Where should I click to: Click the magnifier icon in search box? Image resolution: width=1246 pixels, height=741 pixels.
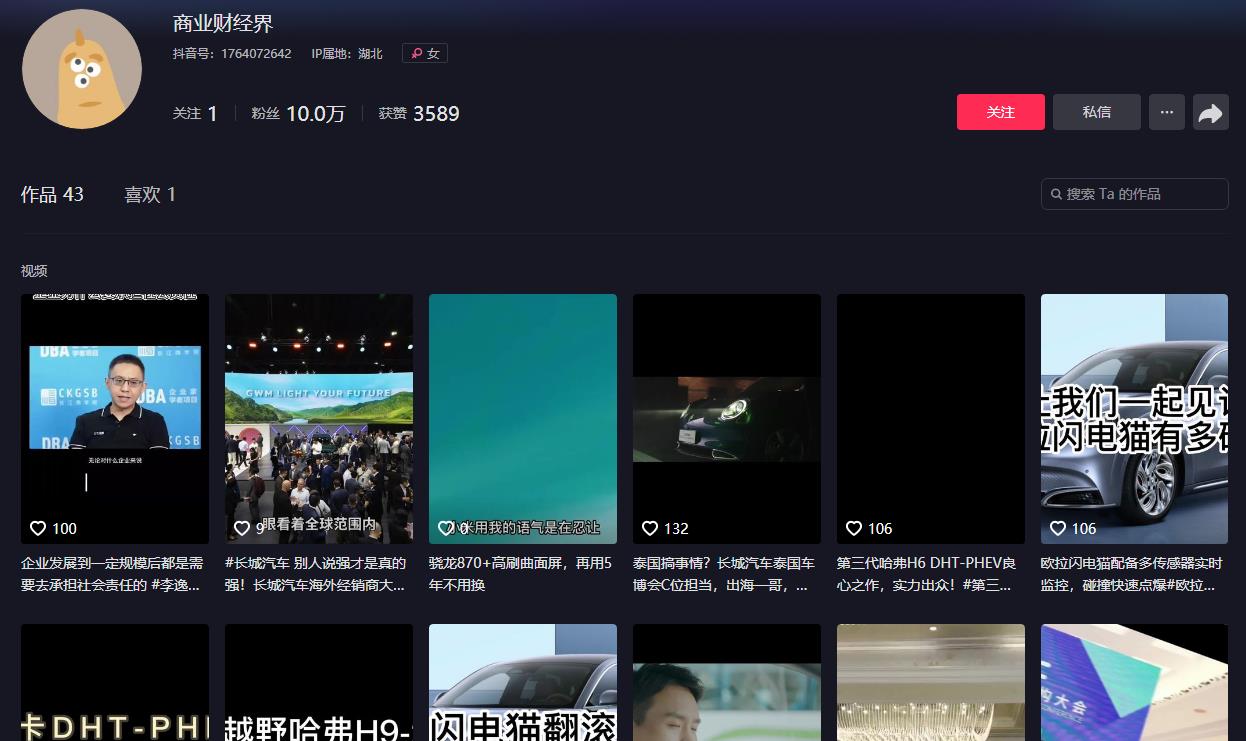coord(1056,194)
